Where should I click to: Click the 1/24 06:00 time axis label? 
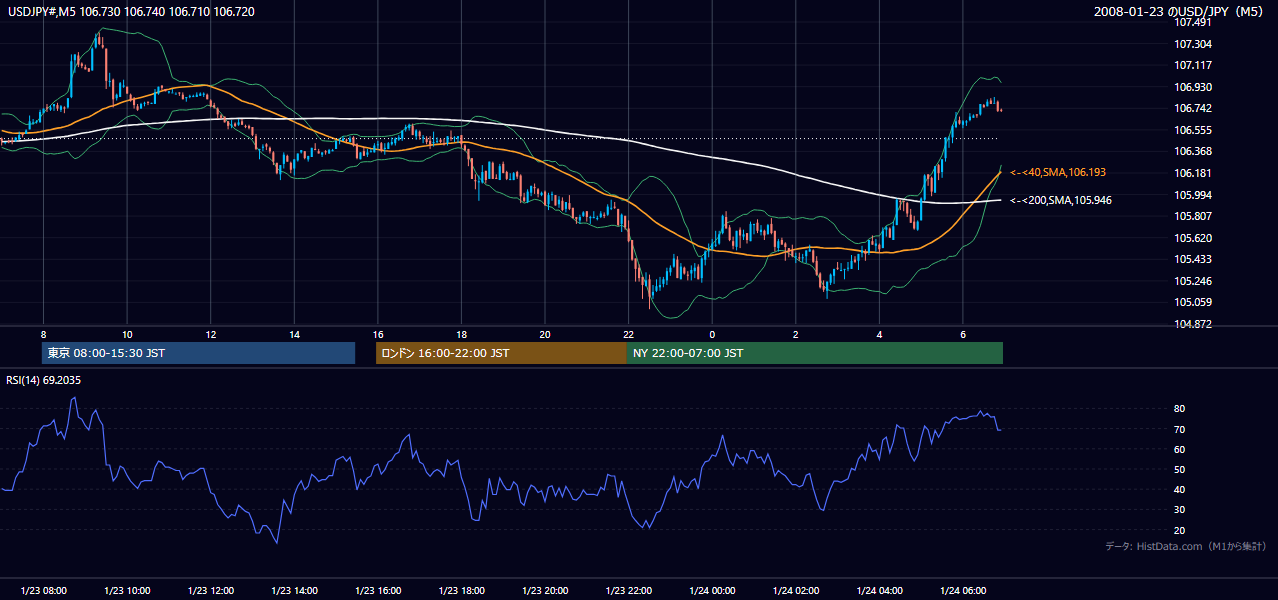tap(962, 591)
